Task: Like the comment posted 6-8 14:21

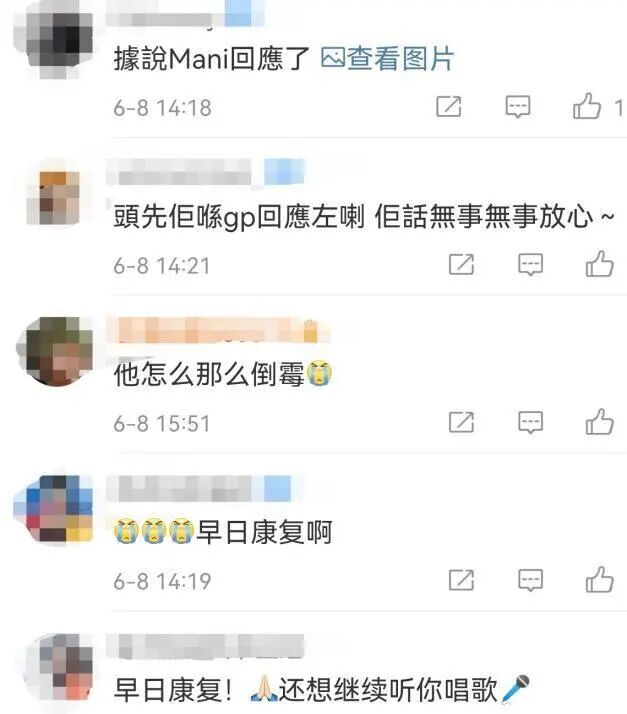Action: tap(600, 265)
